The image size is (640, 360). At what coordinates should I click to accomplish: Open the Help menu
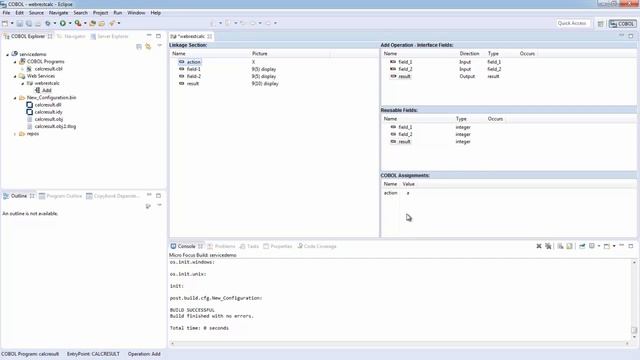(x=156, y=13)
